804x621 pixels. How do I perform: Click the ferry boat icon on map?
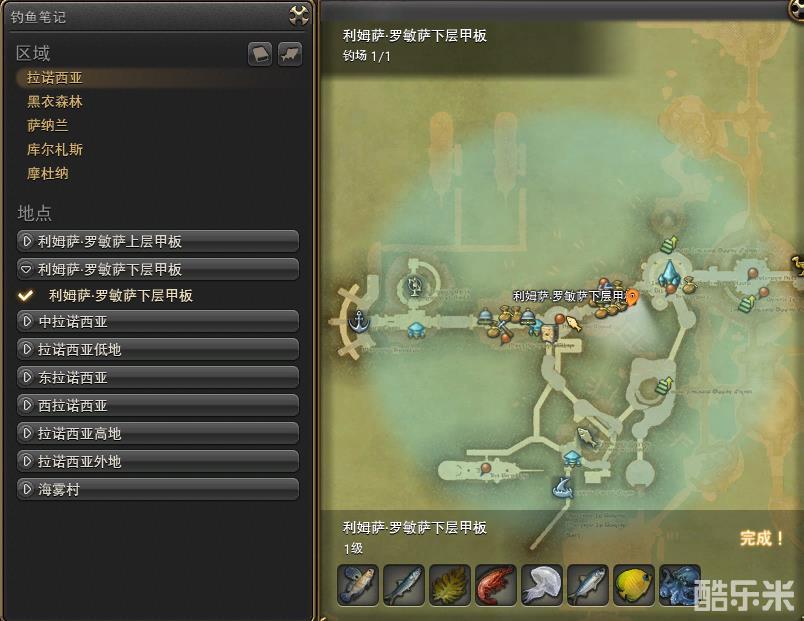562,487
